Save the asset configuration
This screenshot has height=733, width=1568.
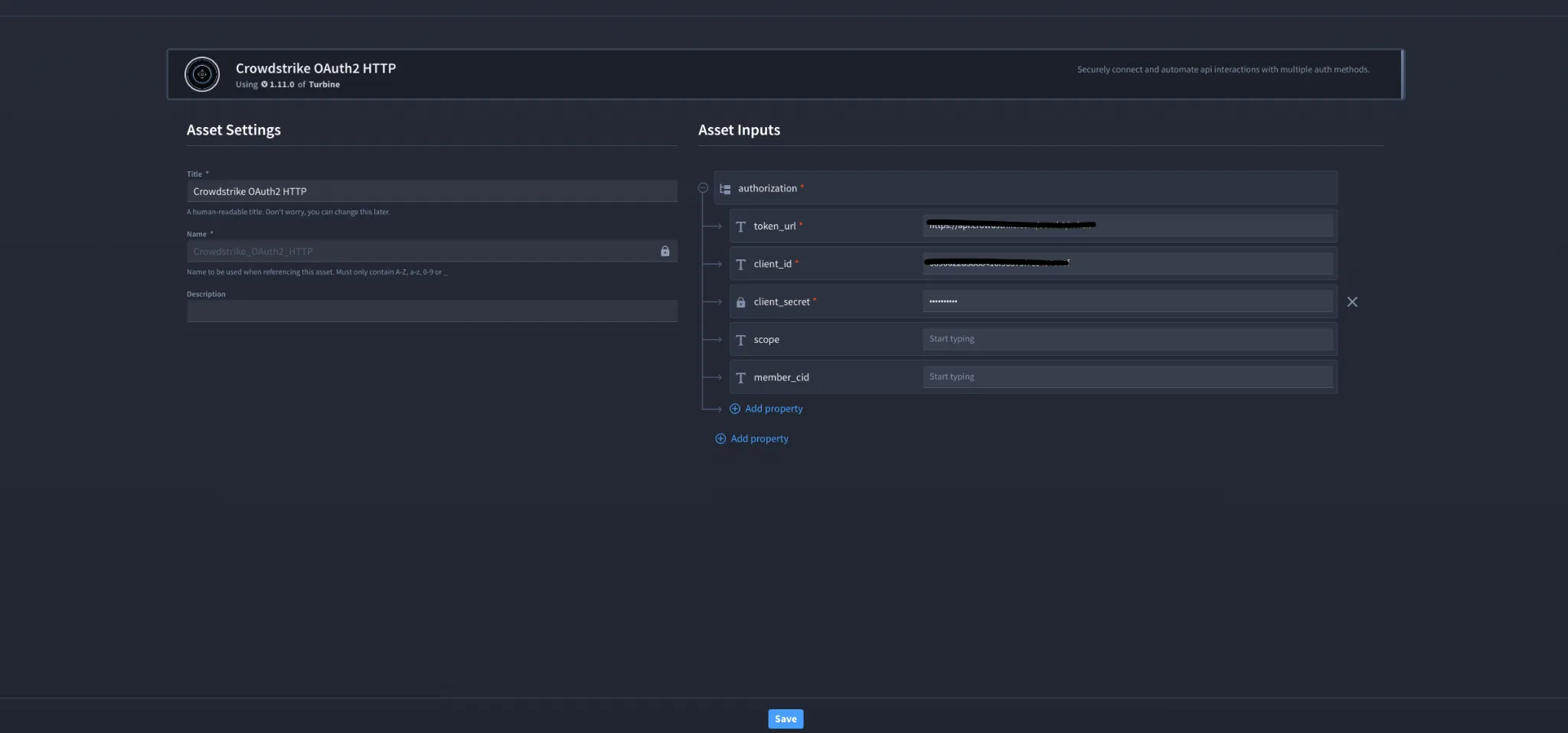point(786,718)
